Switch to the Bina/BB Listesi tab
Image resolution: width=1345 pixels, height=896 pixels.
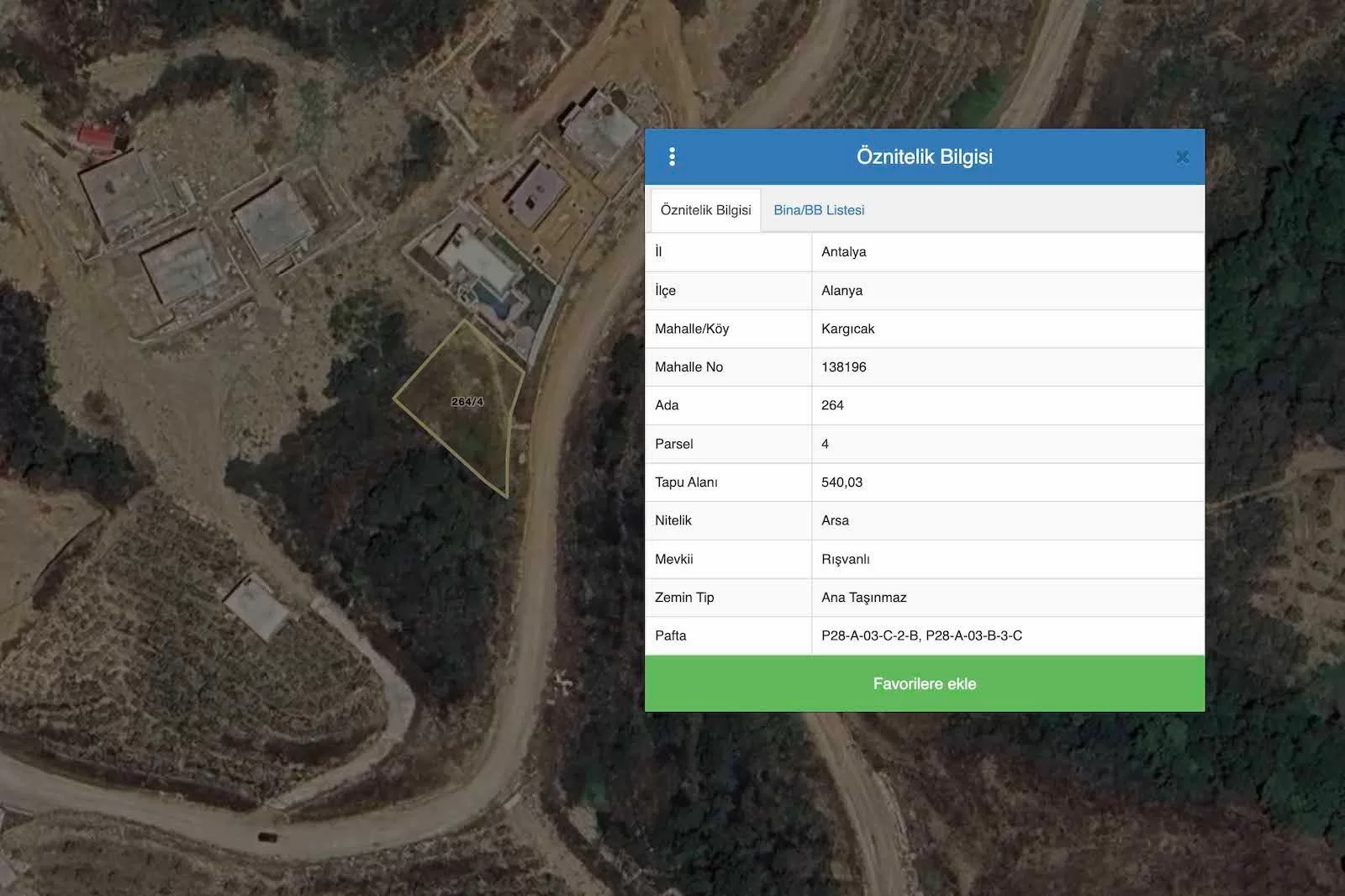pos(819,210)
